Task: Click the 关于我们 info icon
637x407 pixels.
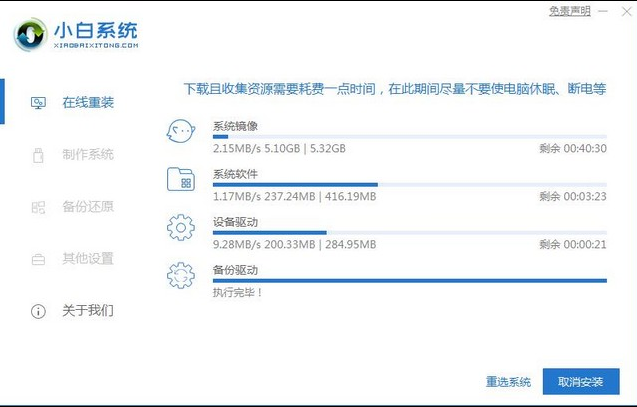Action: 38,311
